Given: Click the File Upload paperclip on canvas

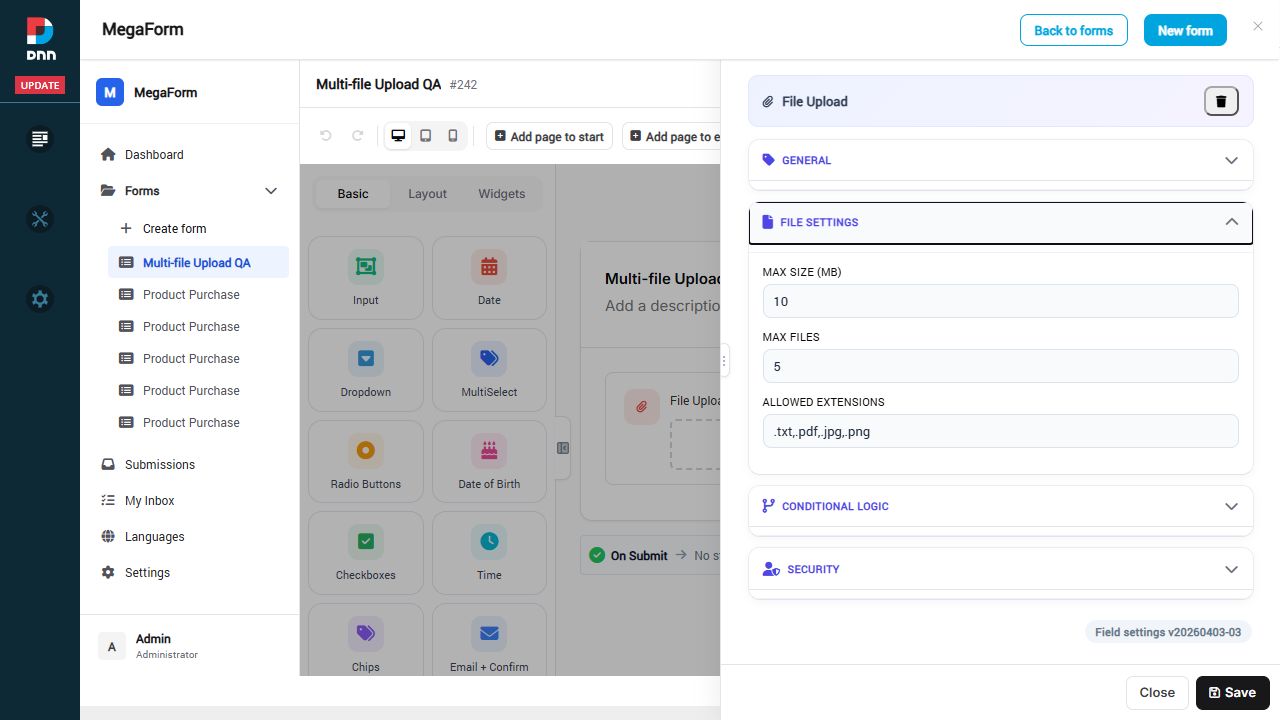Looking at the screenshot, I should point(642,407).
